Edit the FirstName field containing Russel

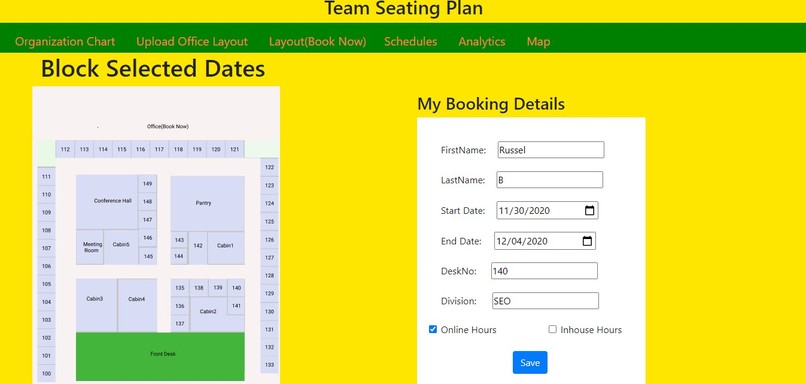(x=551, y=150)
